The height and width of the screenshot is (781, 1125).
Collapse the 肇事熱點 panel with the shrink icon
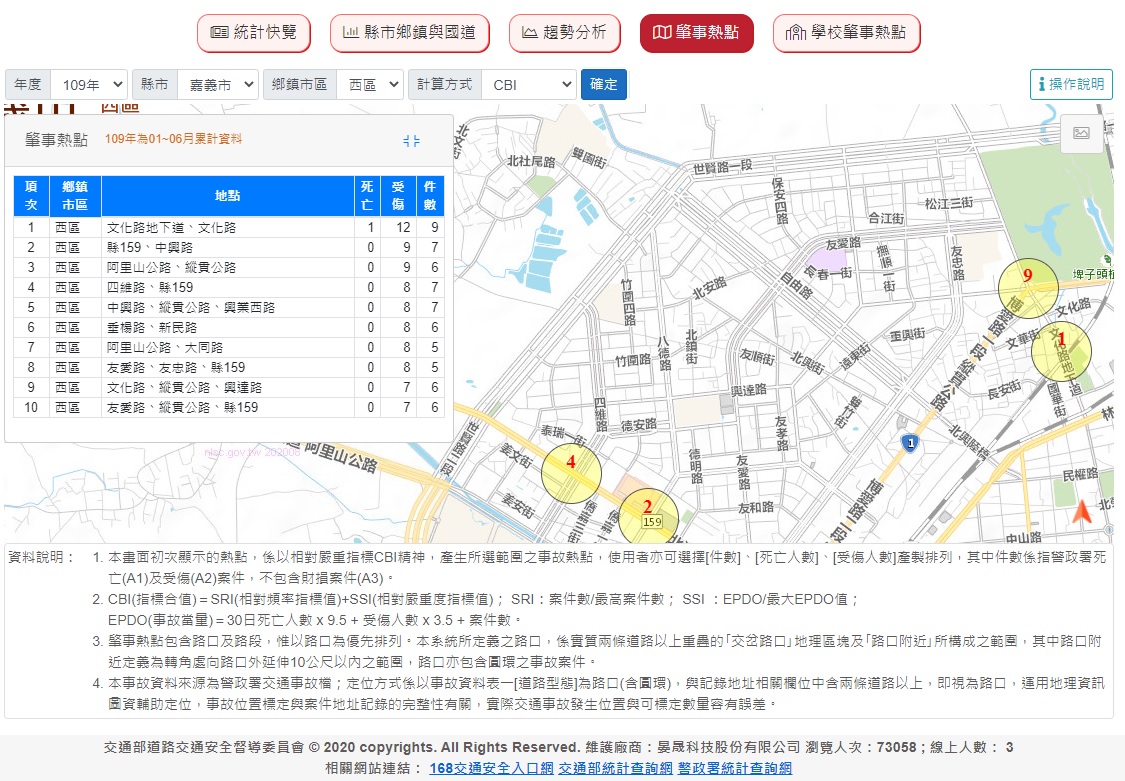click(x=411, y=141)
